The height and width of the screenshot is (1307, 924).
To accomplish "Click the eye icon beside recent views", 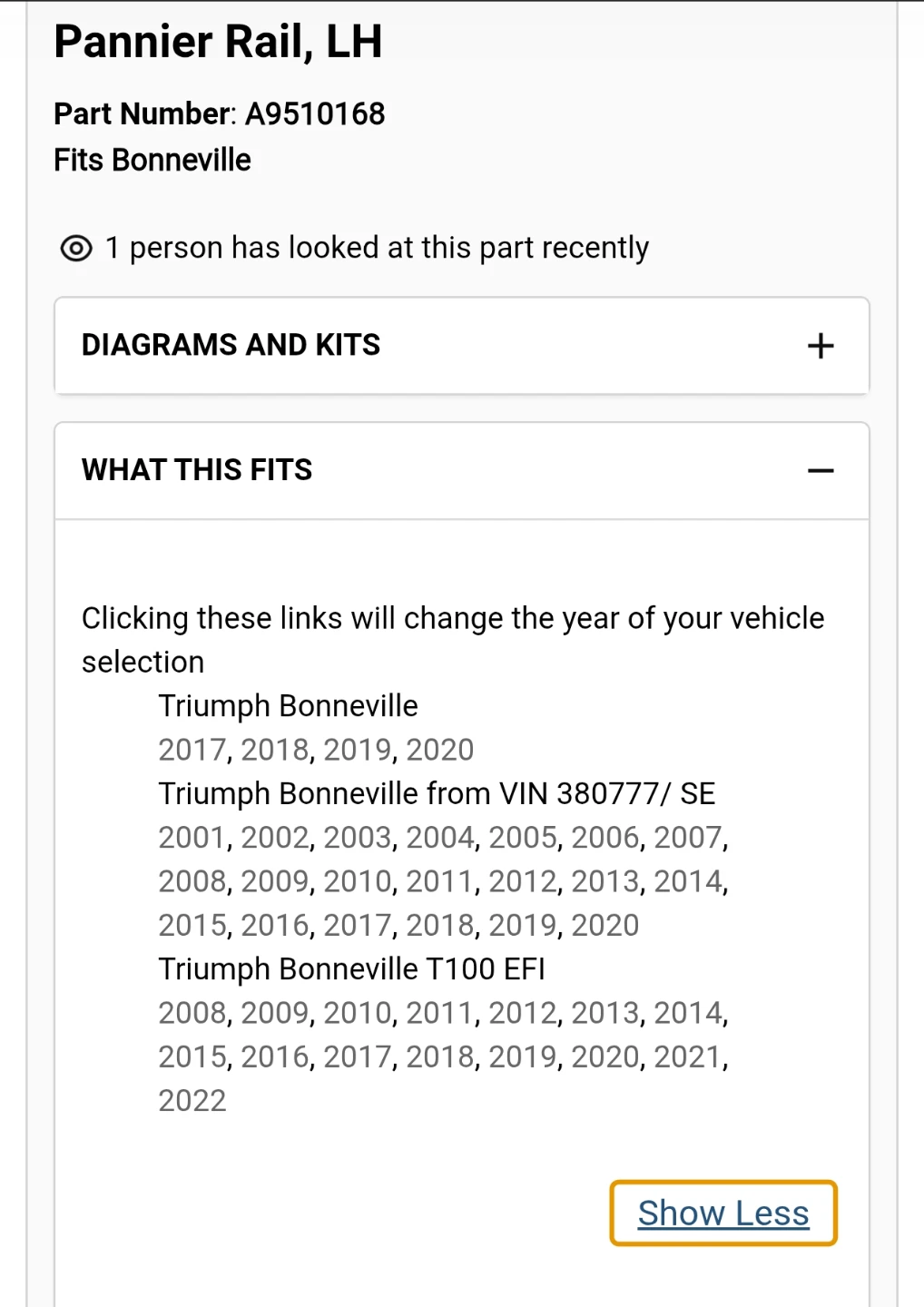I will coord(76,248).
